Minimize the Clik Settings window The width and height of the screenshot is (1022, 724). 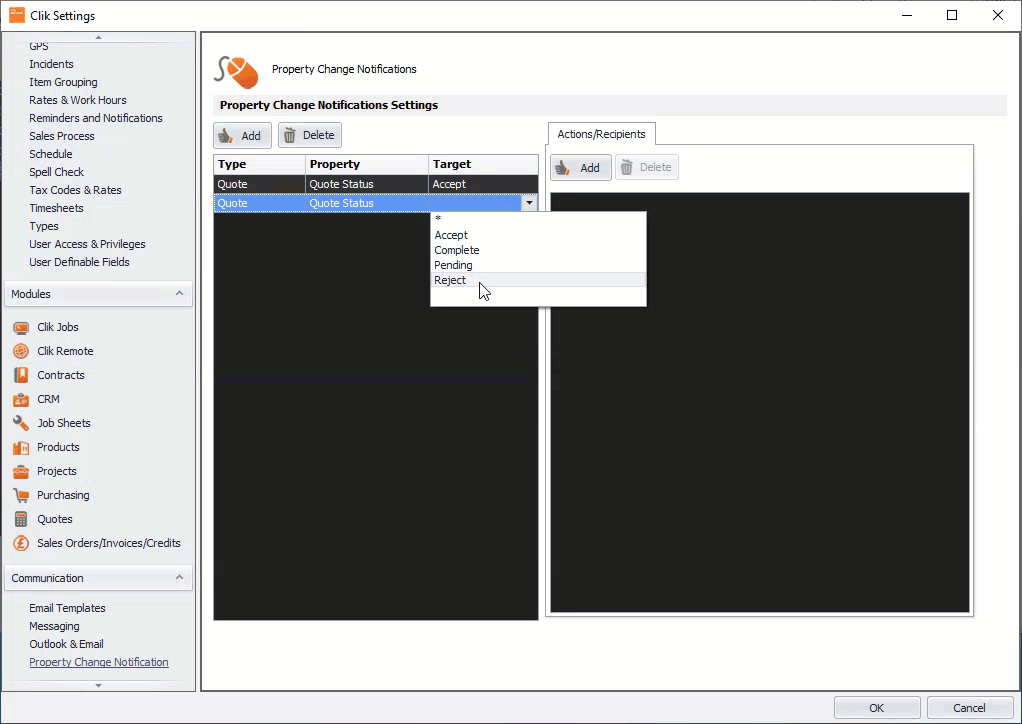(x=907, y=15)
